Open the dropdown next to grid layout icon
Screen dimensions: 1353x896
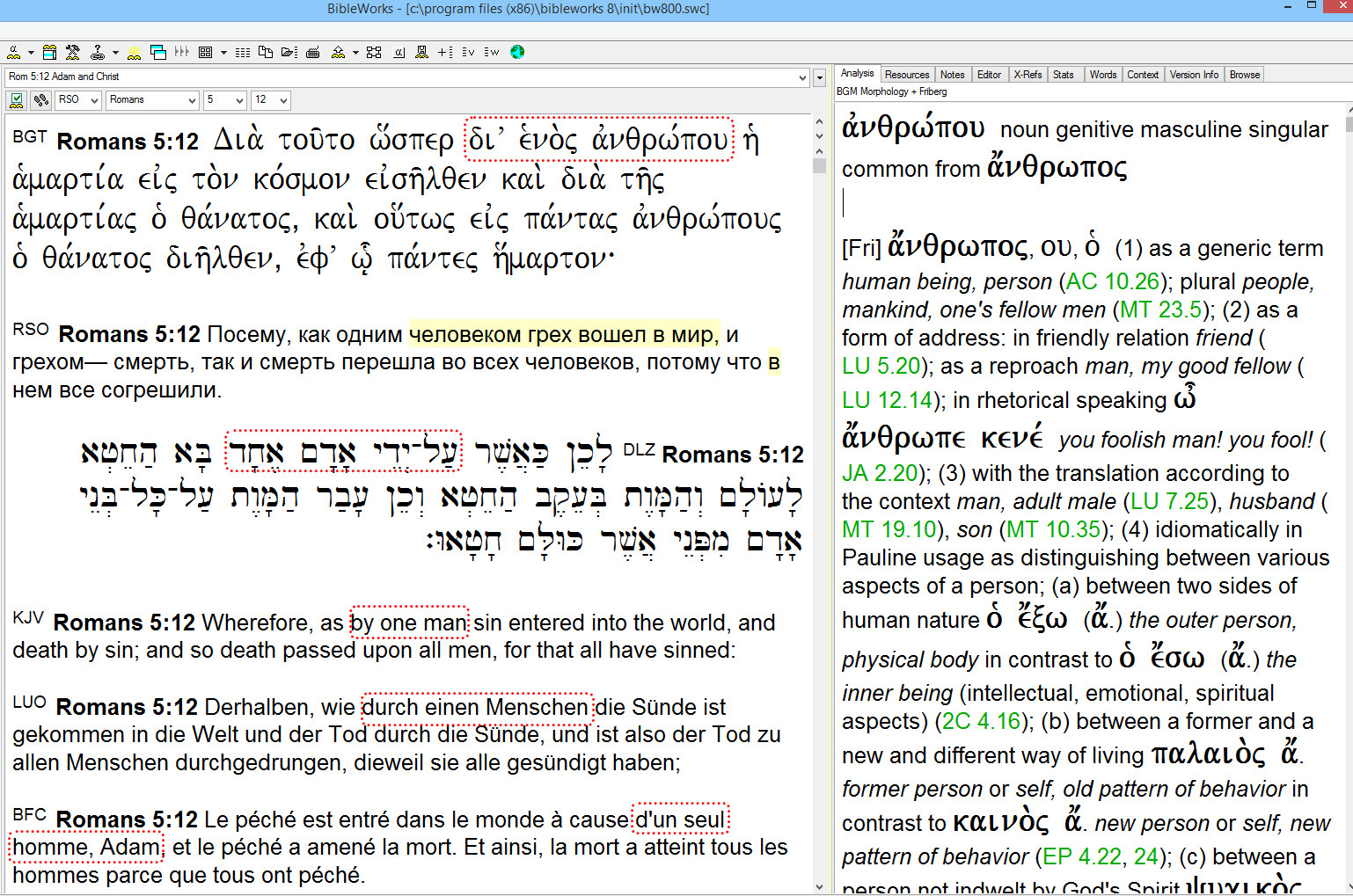click(223, 53)
